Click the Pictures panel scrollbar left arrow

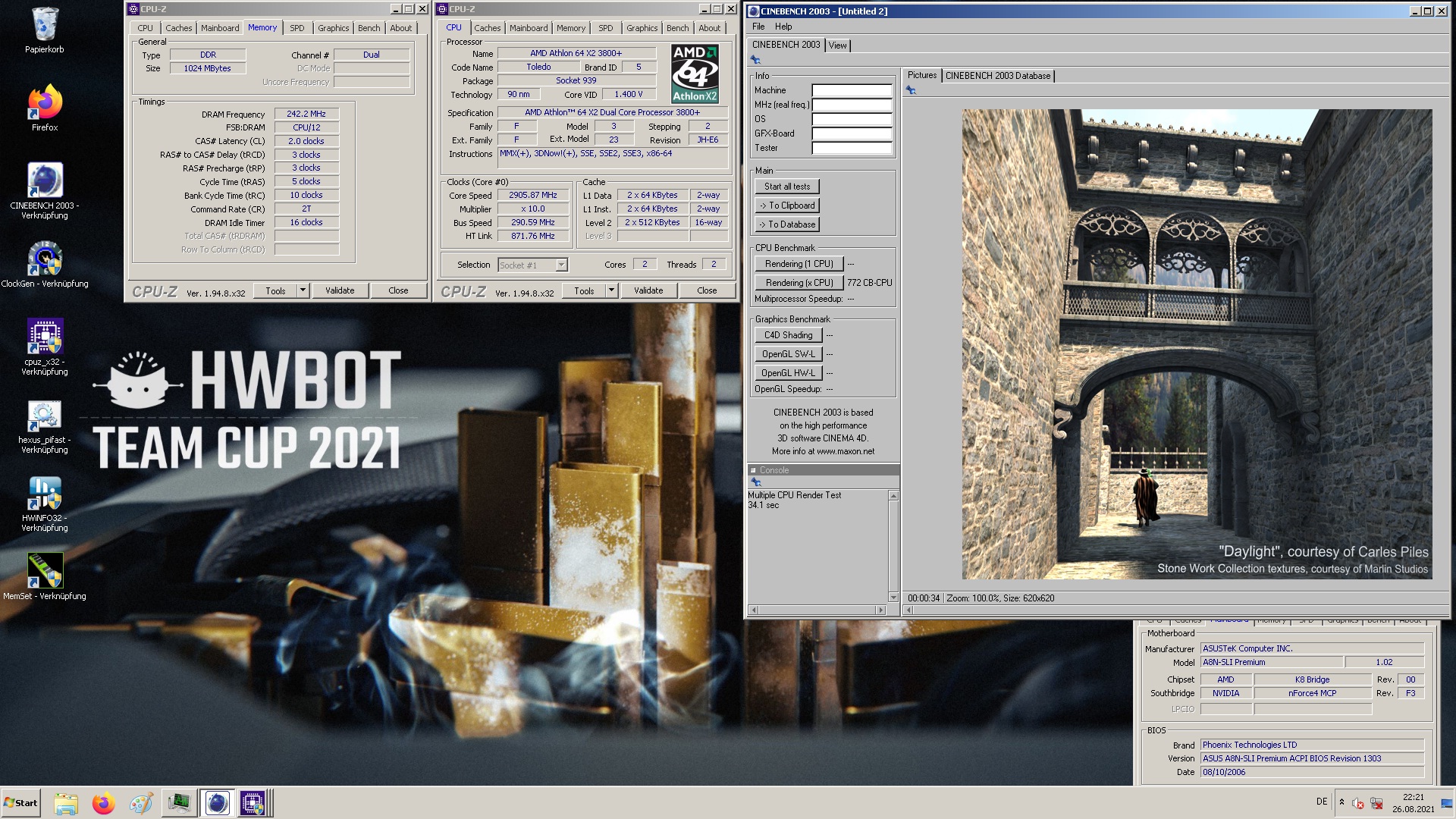[x=908, y=610]
